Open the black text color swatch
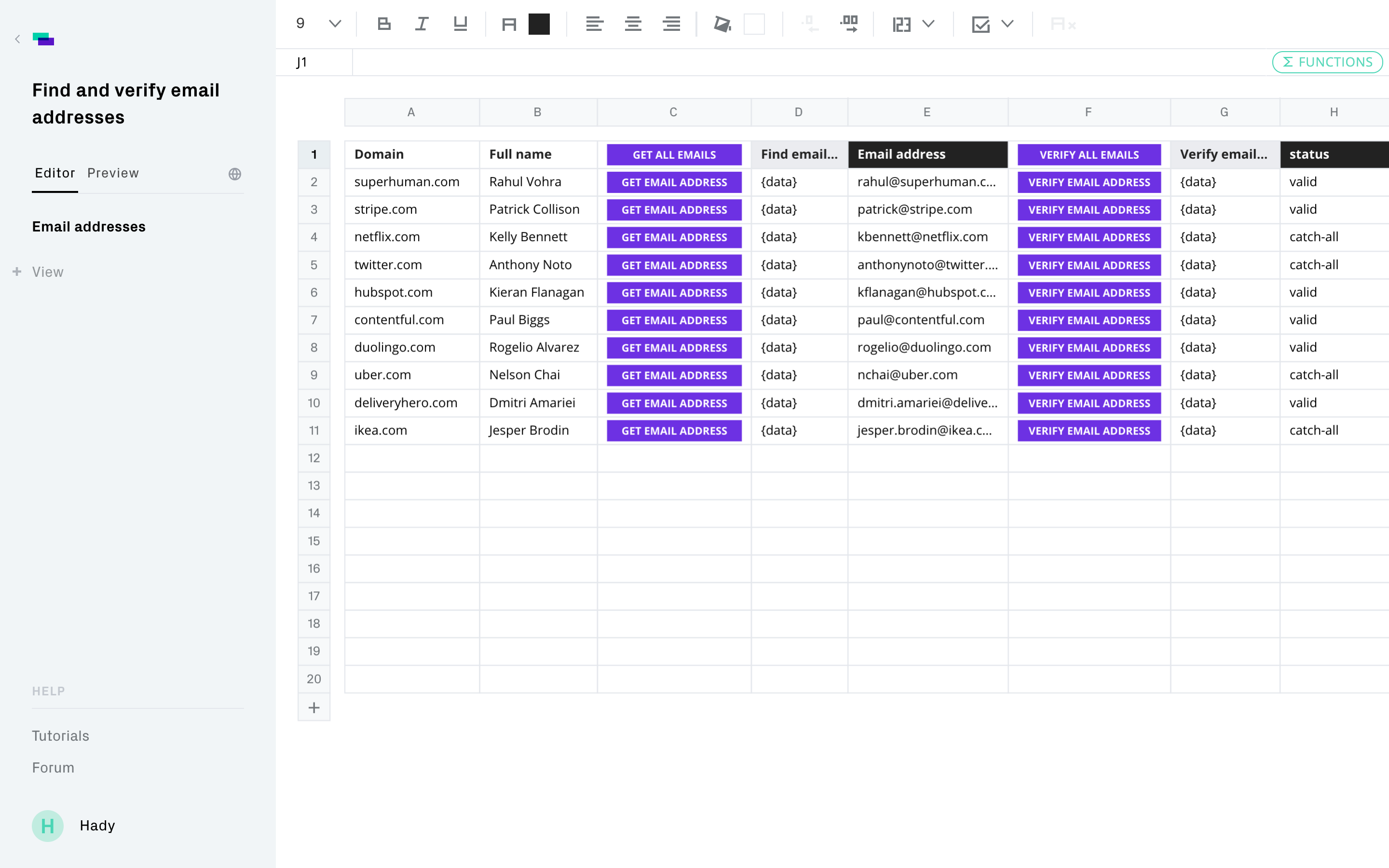 point(539,24)
